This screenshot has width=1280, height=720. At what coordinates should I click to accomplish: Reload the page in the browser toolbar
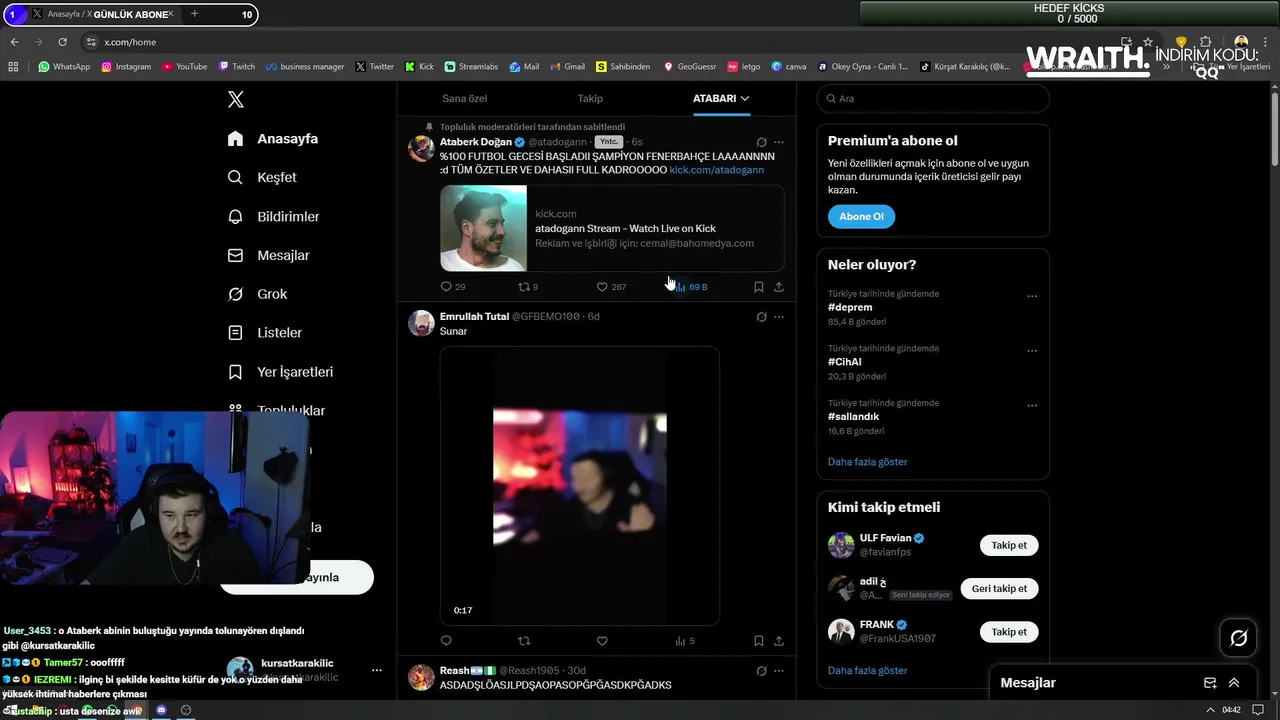point(63,42)
